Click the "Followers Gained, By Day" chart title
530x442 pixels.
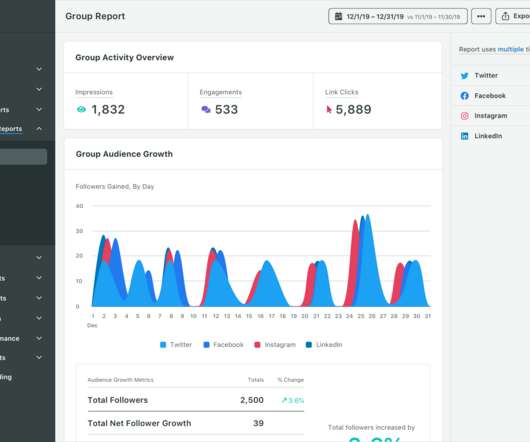(x=115, y=187)
